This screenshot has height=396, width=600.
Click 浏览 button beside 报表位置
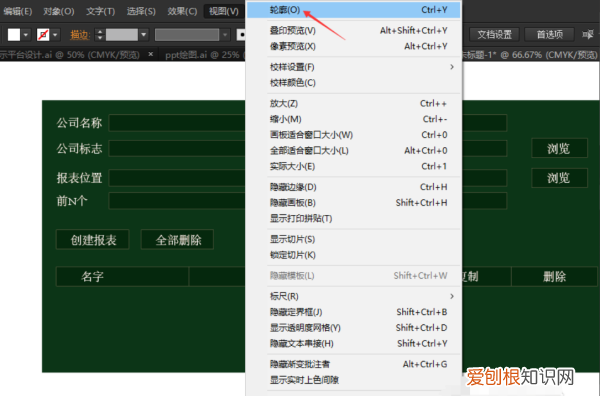[559, 178]
